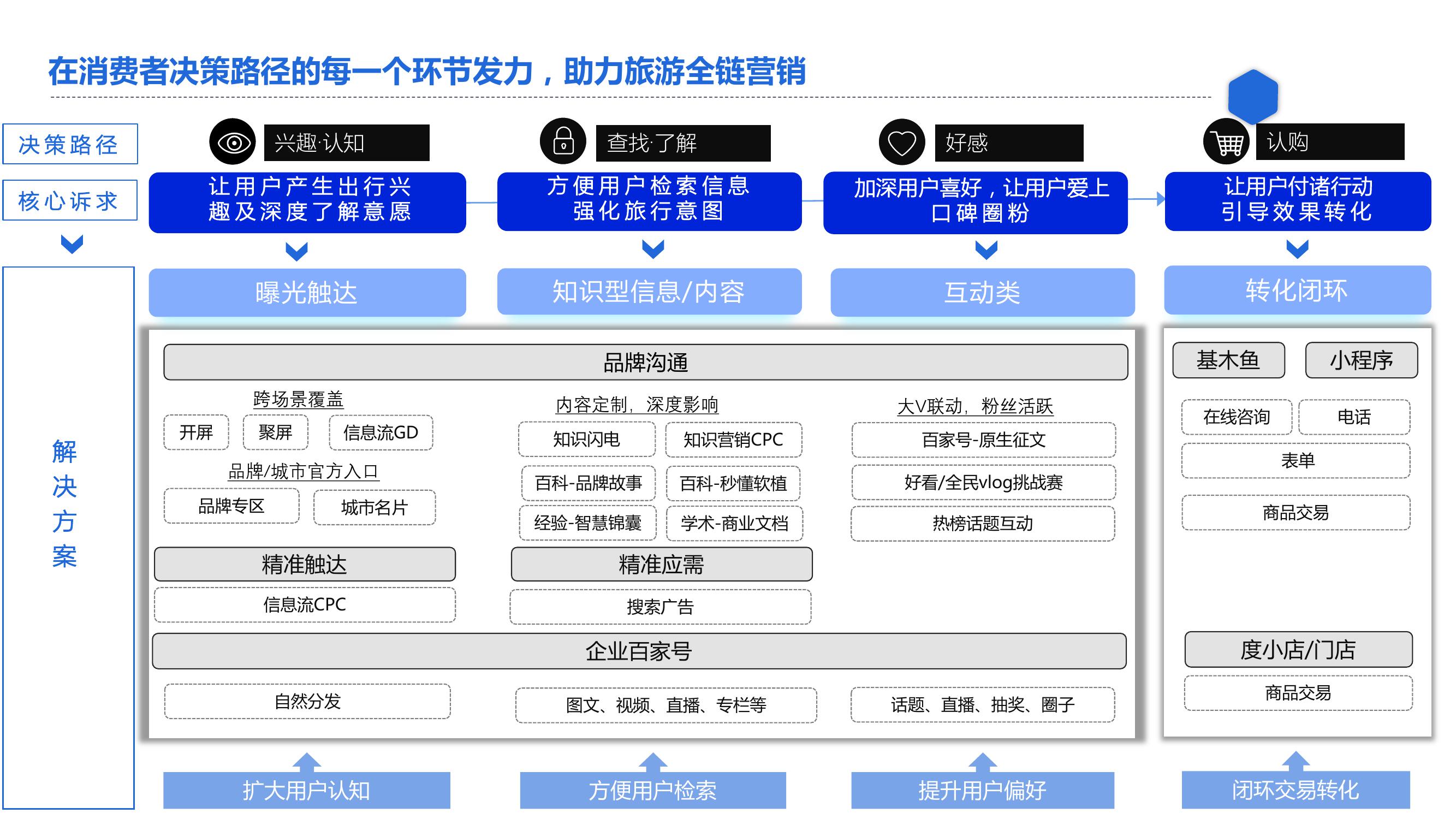Click the 知识营销CPC box
The image size is (1456, 819).
tap(733, 439)
